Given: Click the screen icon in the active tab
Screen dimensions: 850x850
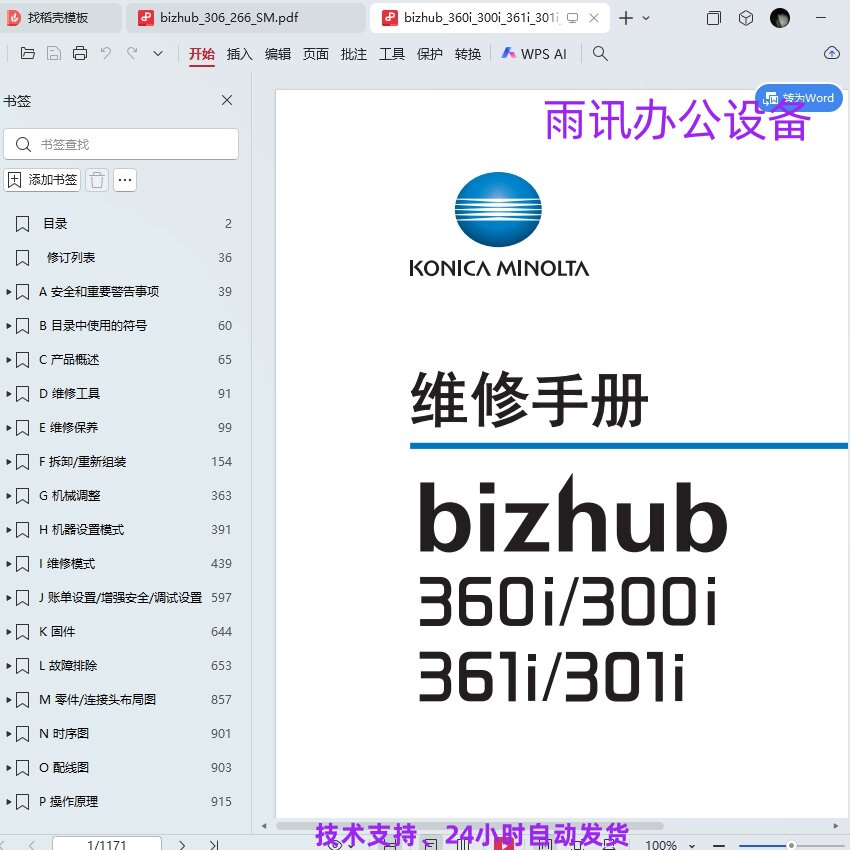Looking at the screenshot, I should [x=572, y=18].
